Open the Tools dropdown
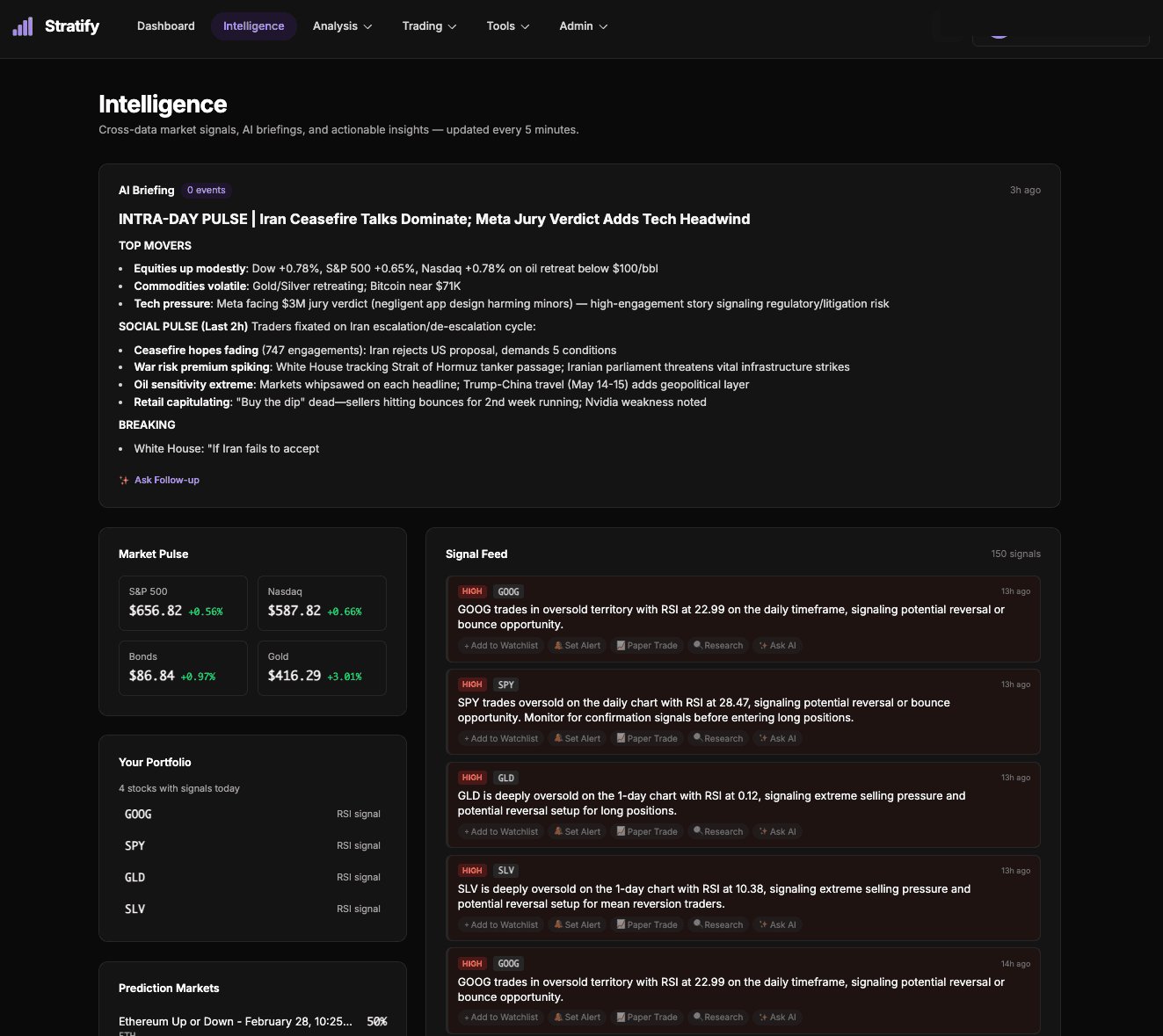 coord(507,26)
